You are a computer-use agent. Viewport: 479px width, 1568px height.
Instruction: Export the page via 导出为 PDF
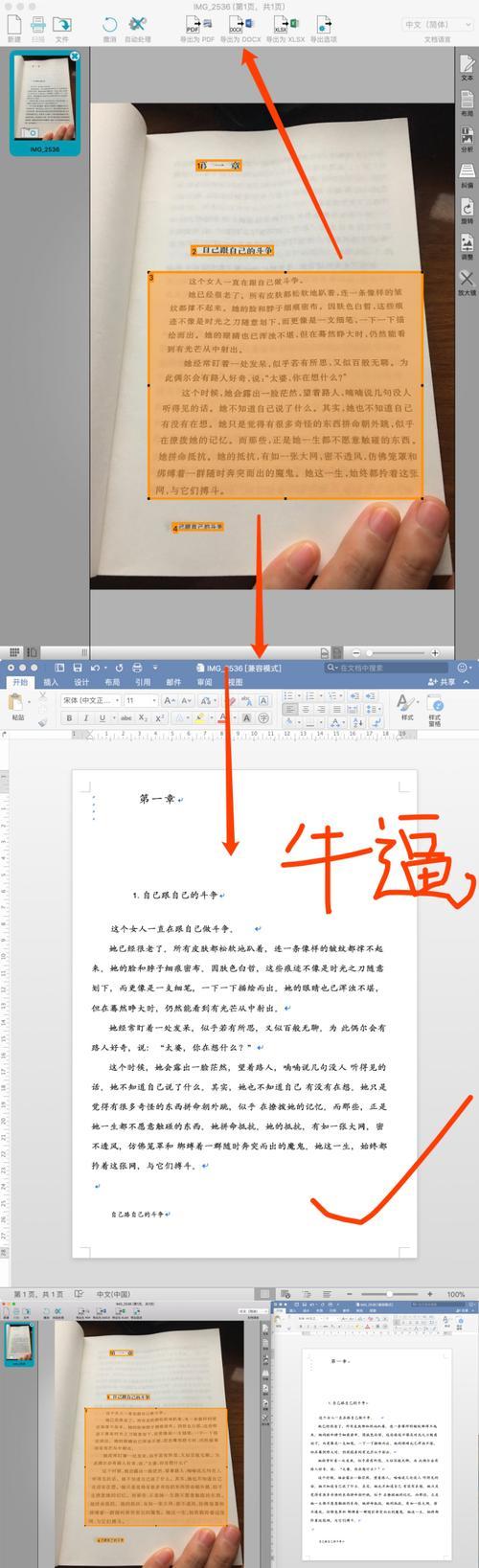(x=195, y=29)
